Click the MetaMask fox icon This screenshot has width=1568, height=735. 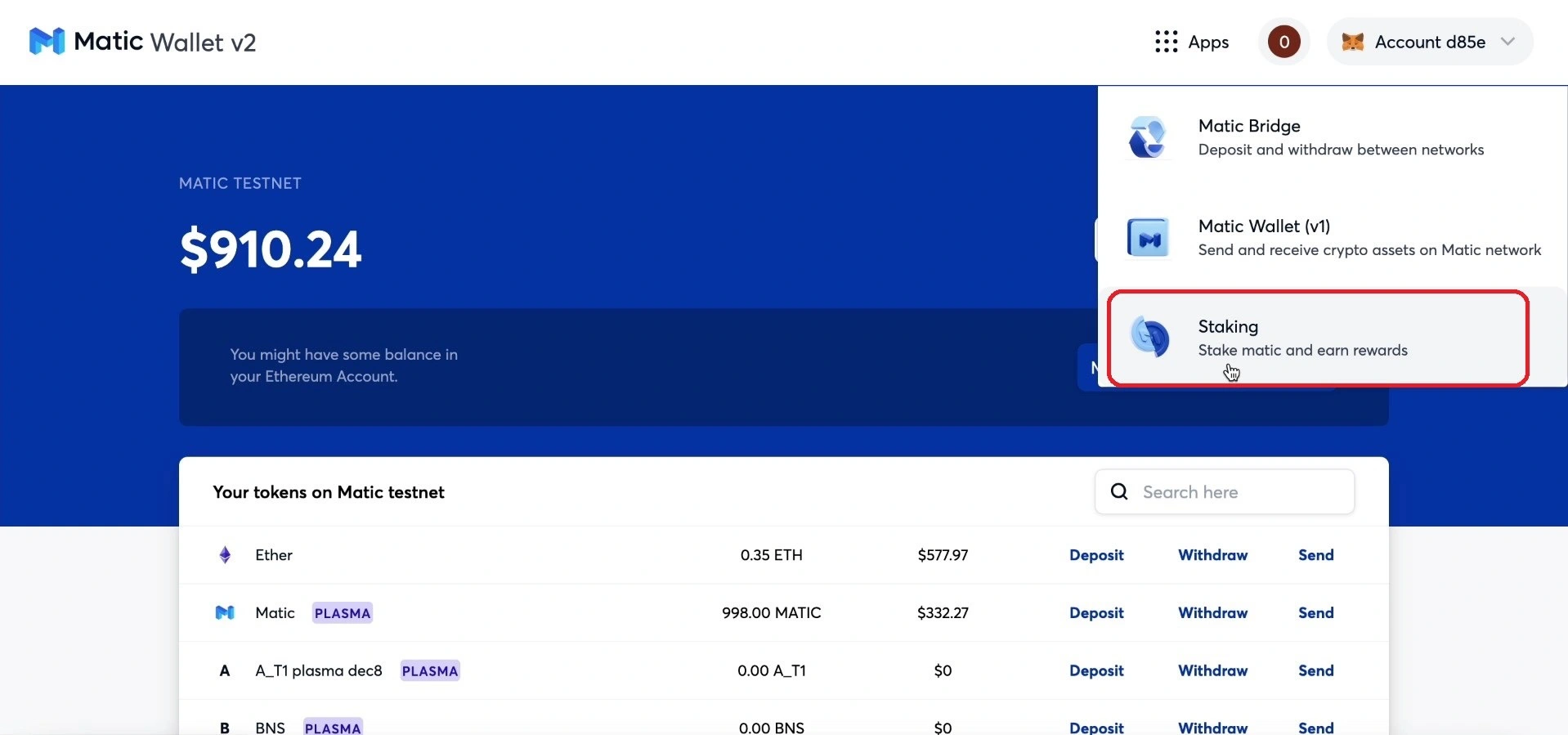1352,42
